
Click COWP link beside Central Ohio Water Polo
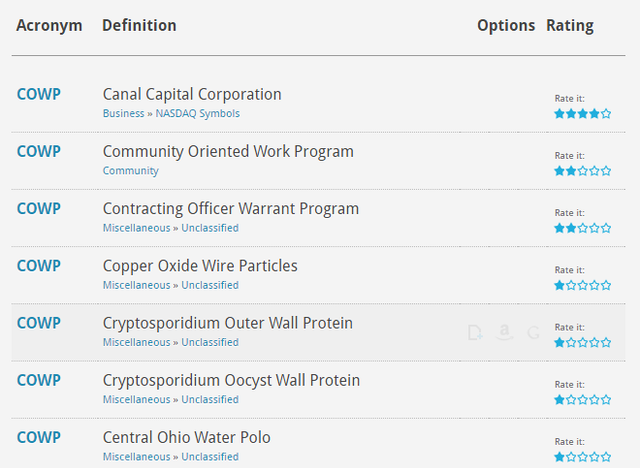[39, 437]
